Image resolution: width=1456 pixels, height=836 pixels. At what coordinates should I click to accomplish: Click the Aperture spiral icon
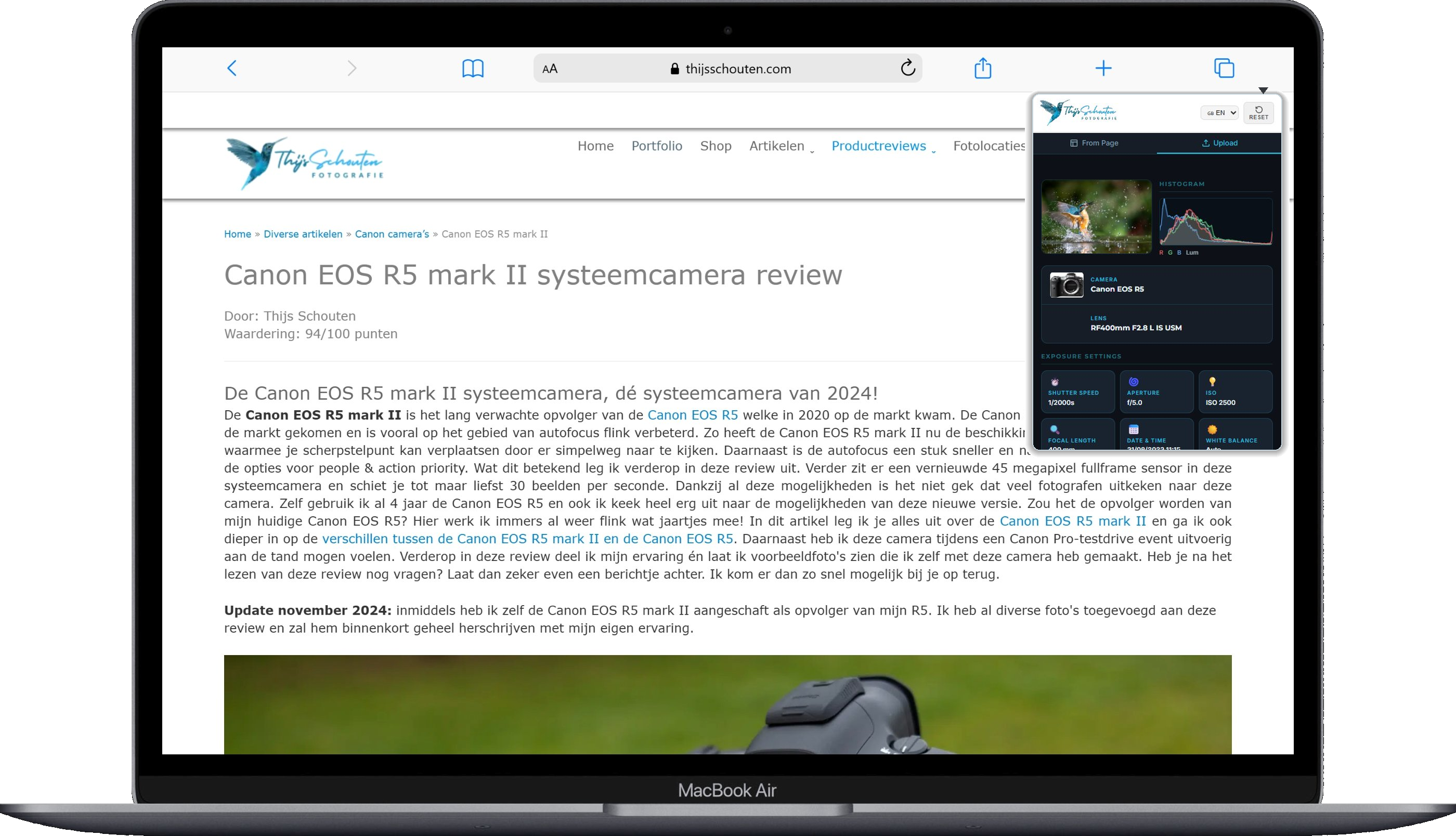tap(1133, 383)
